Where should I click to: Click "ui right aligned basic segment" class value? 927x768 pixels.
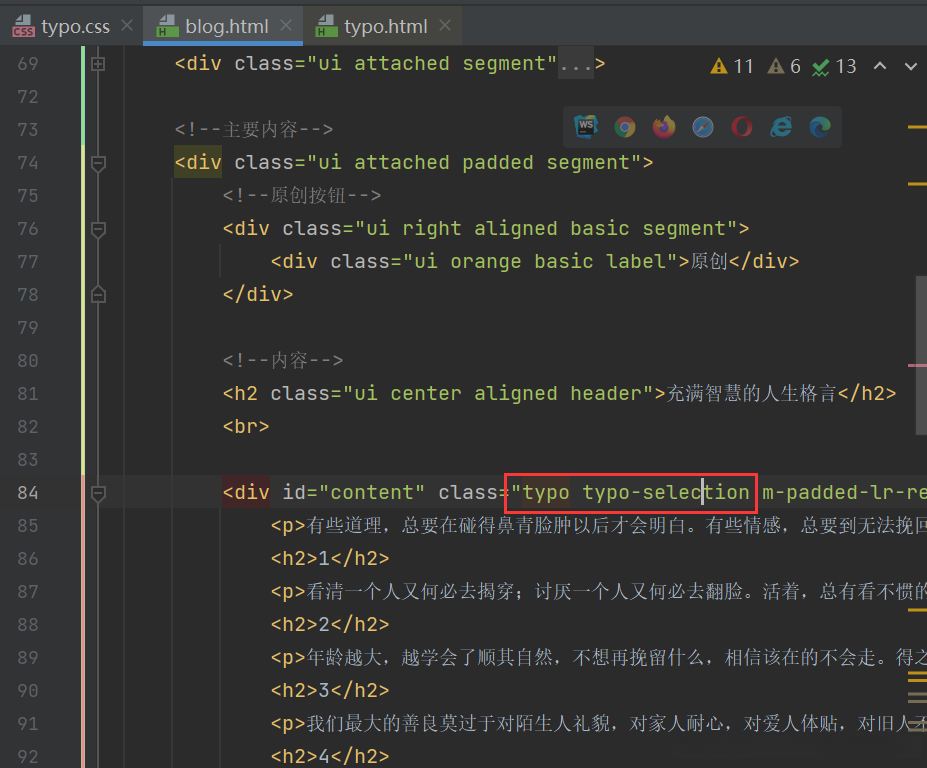point(546,229)
